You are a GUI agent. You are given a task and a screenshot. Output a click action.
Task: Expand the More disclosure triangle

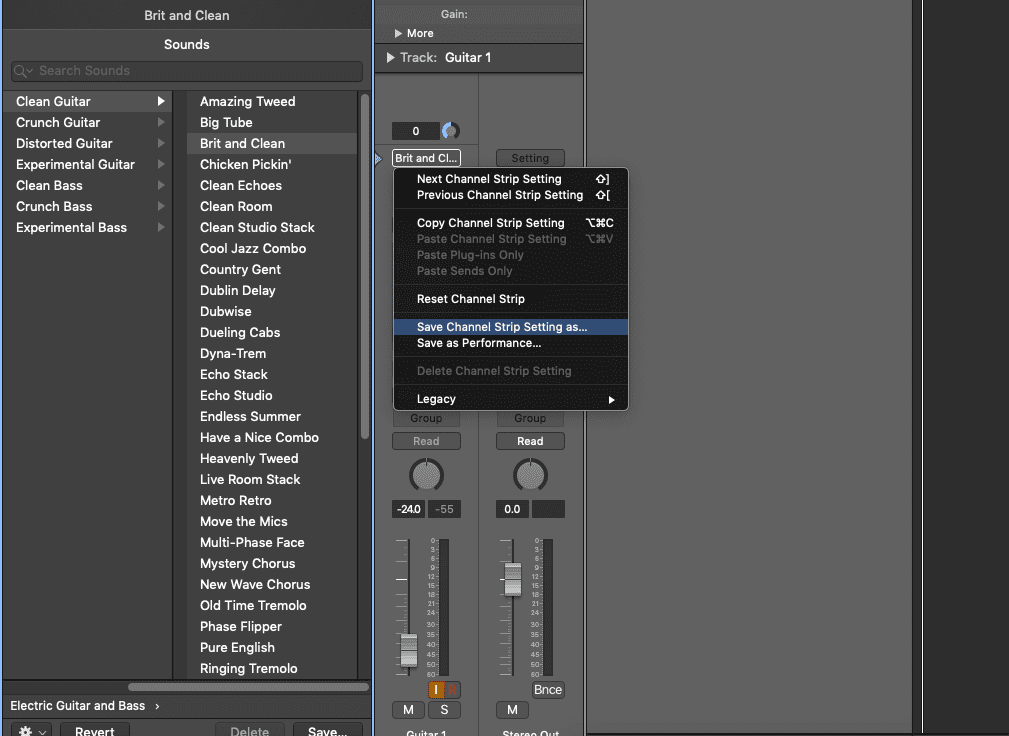point(398,33)
